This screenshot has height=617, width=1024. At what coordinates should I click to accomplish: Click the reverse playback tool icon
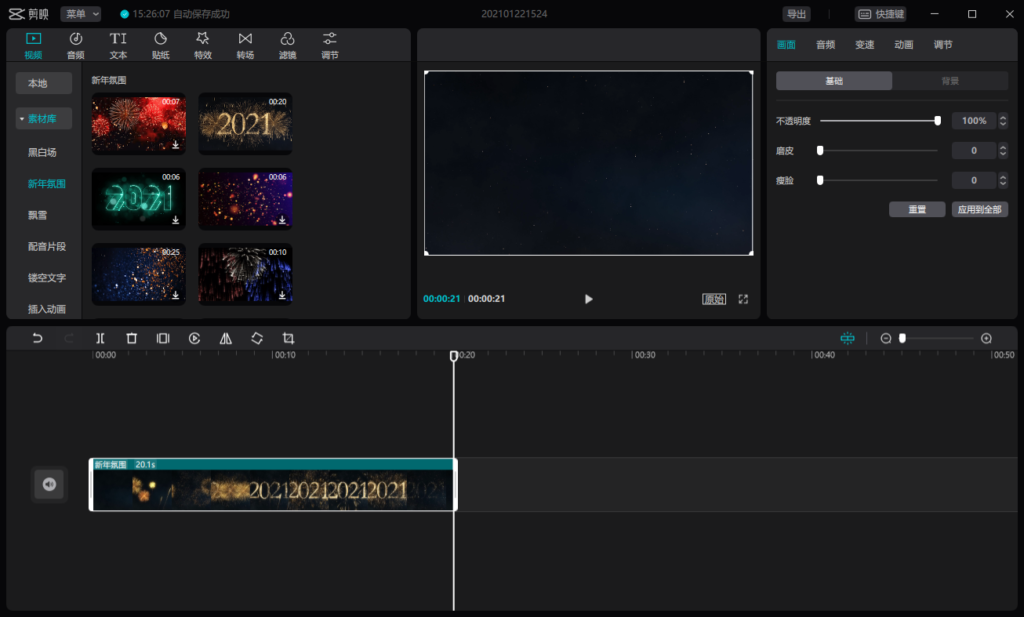click(x=194, y=338)
